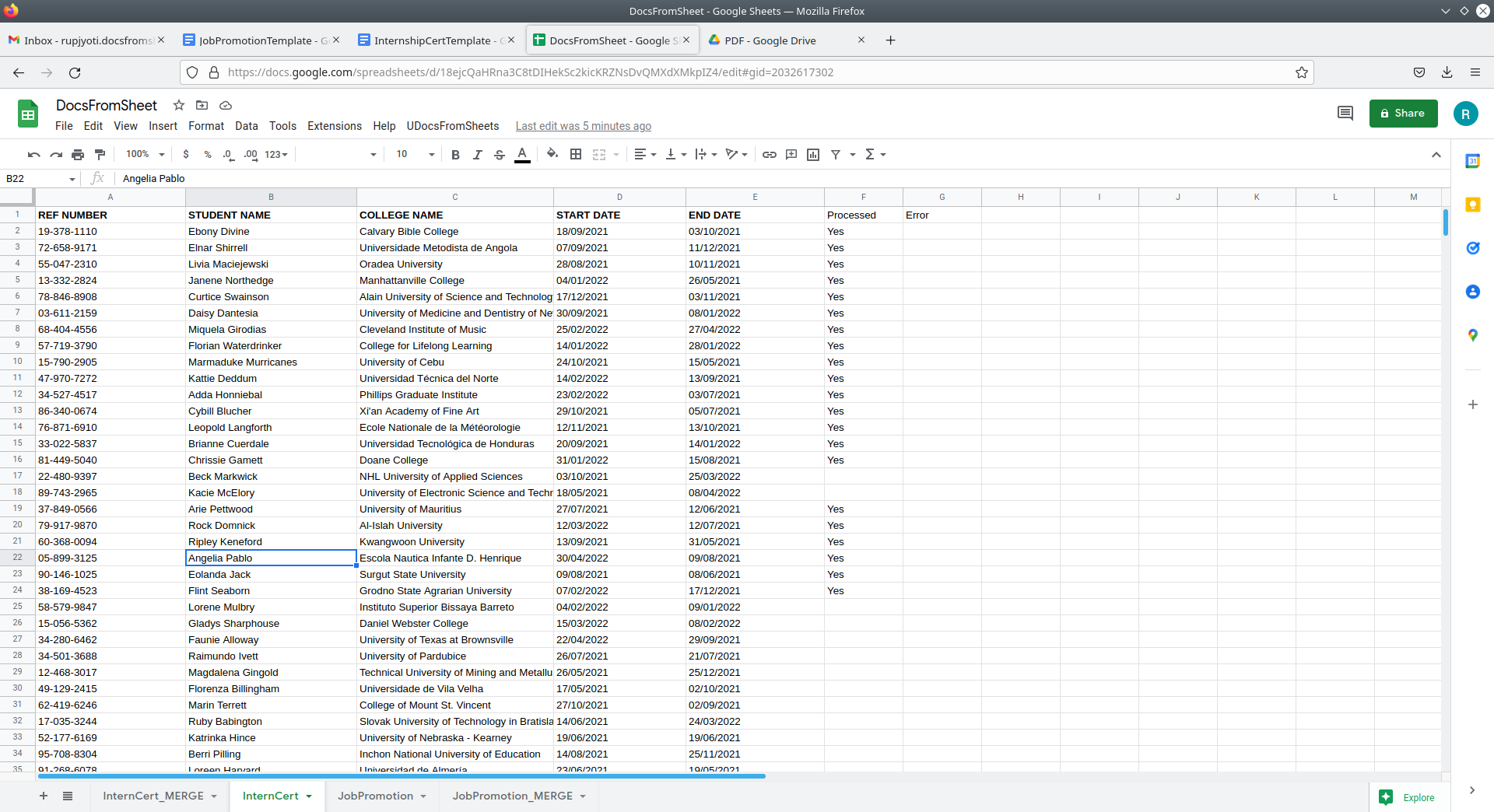Click the 'Last edit was 5 minutes ago' link
The image size is (1494, 812).
pyautogui.click(x=584, y=126)
